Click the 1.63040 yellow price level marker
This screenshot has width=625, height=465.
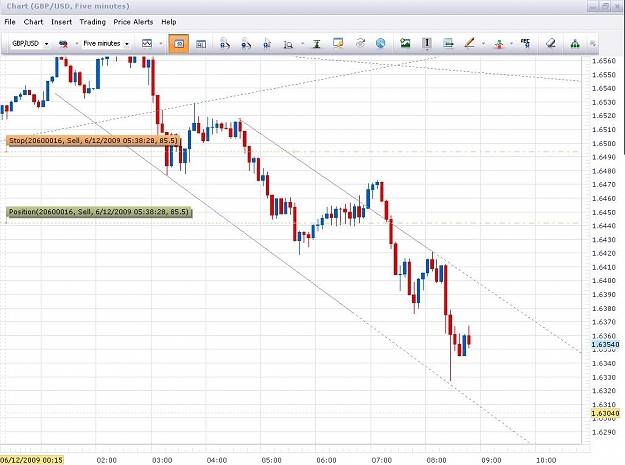605,414
